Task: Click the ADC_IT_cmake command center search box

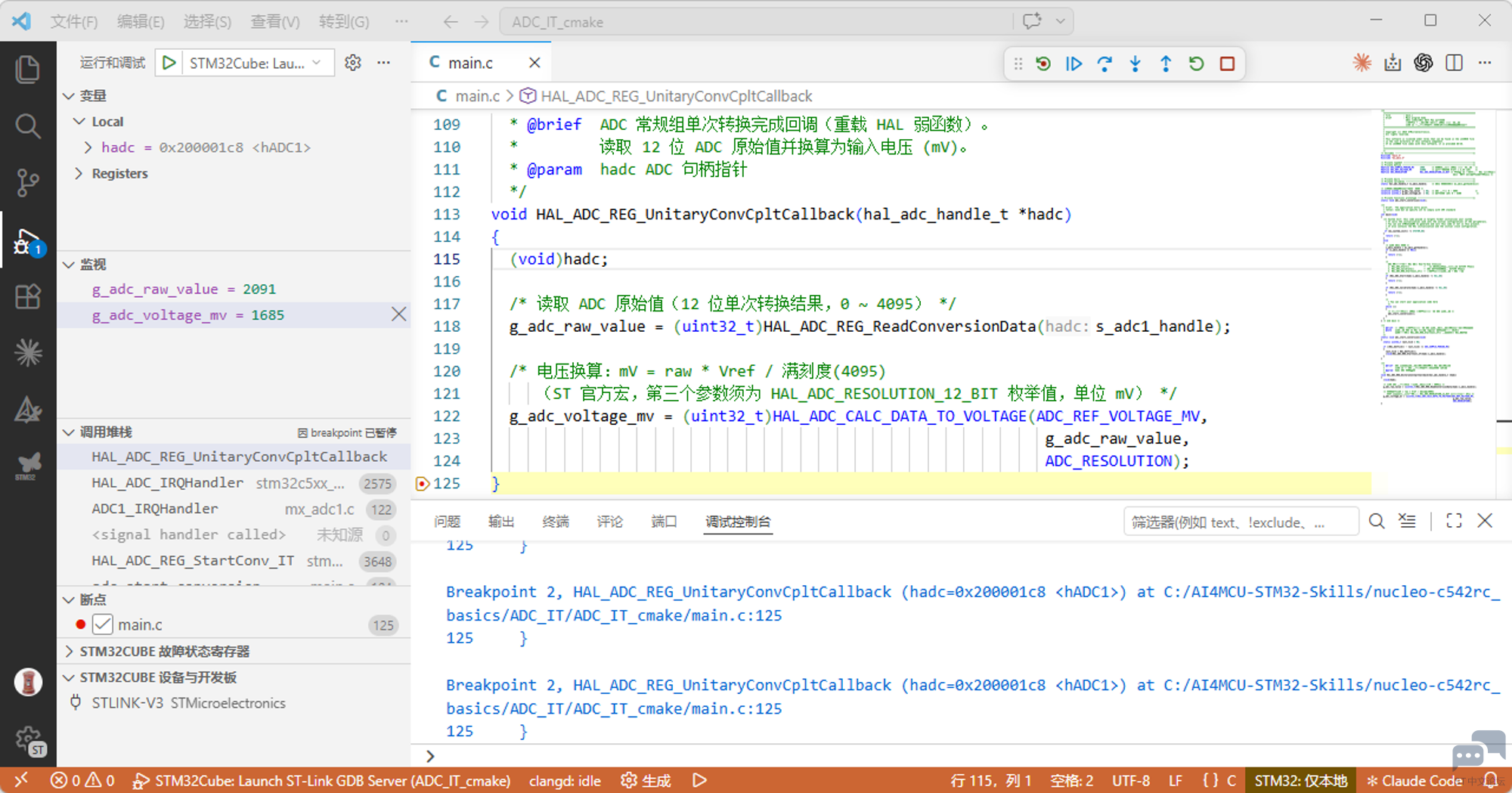Action: point(756,22)
